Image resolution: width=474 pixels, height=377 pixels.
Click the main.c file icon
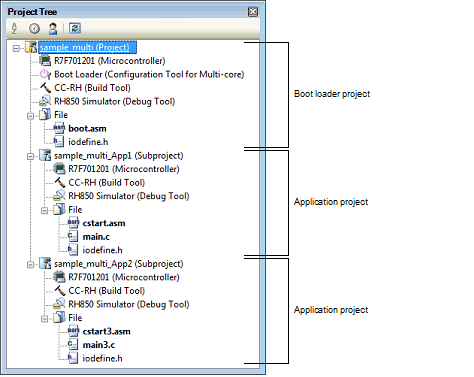coord(73,237)
